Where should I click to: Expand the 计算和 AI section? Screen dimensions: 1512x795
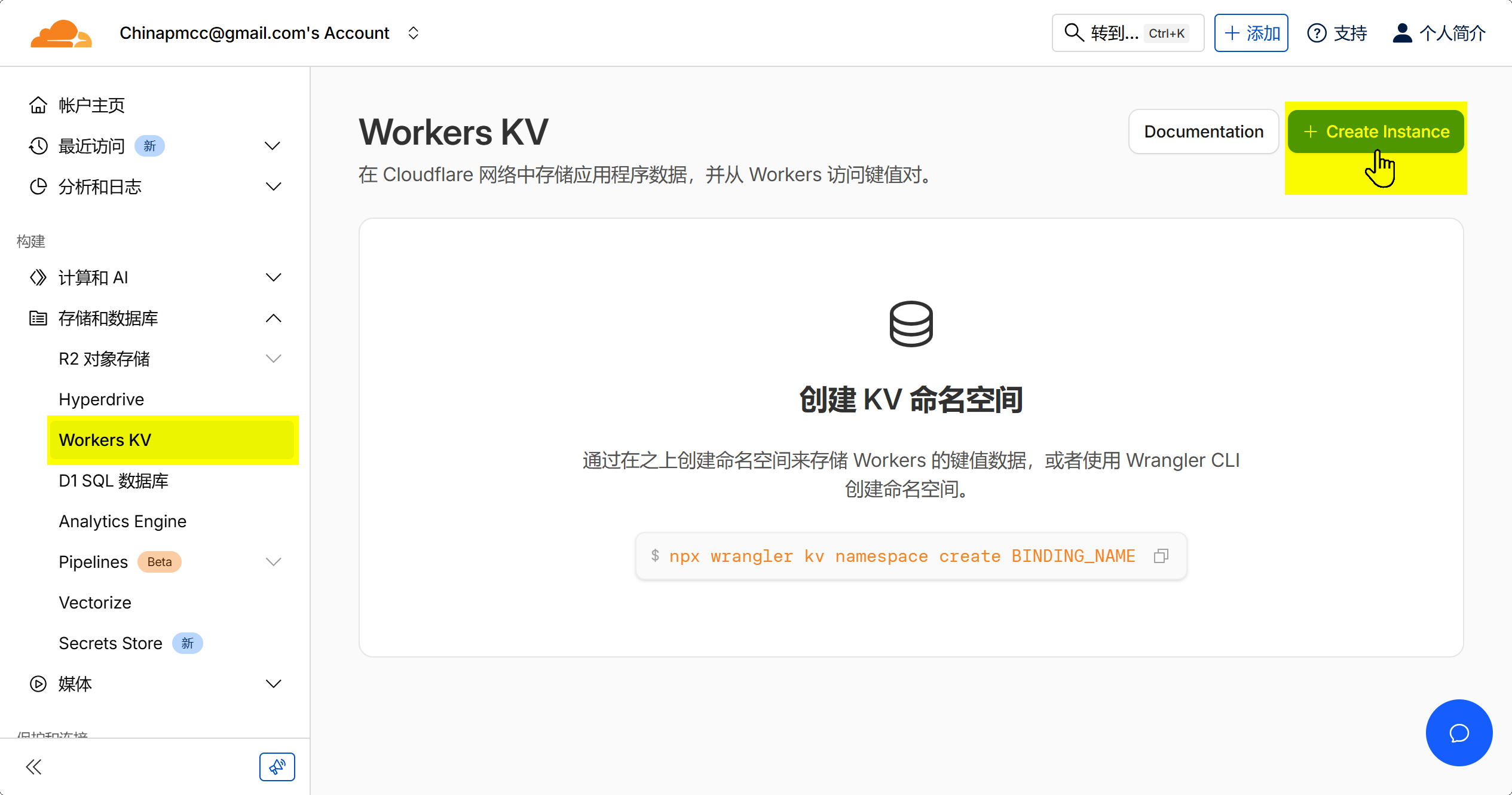click(x=273, y=277)
